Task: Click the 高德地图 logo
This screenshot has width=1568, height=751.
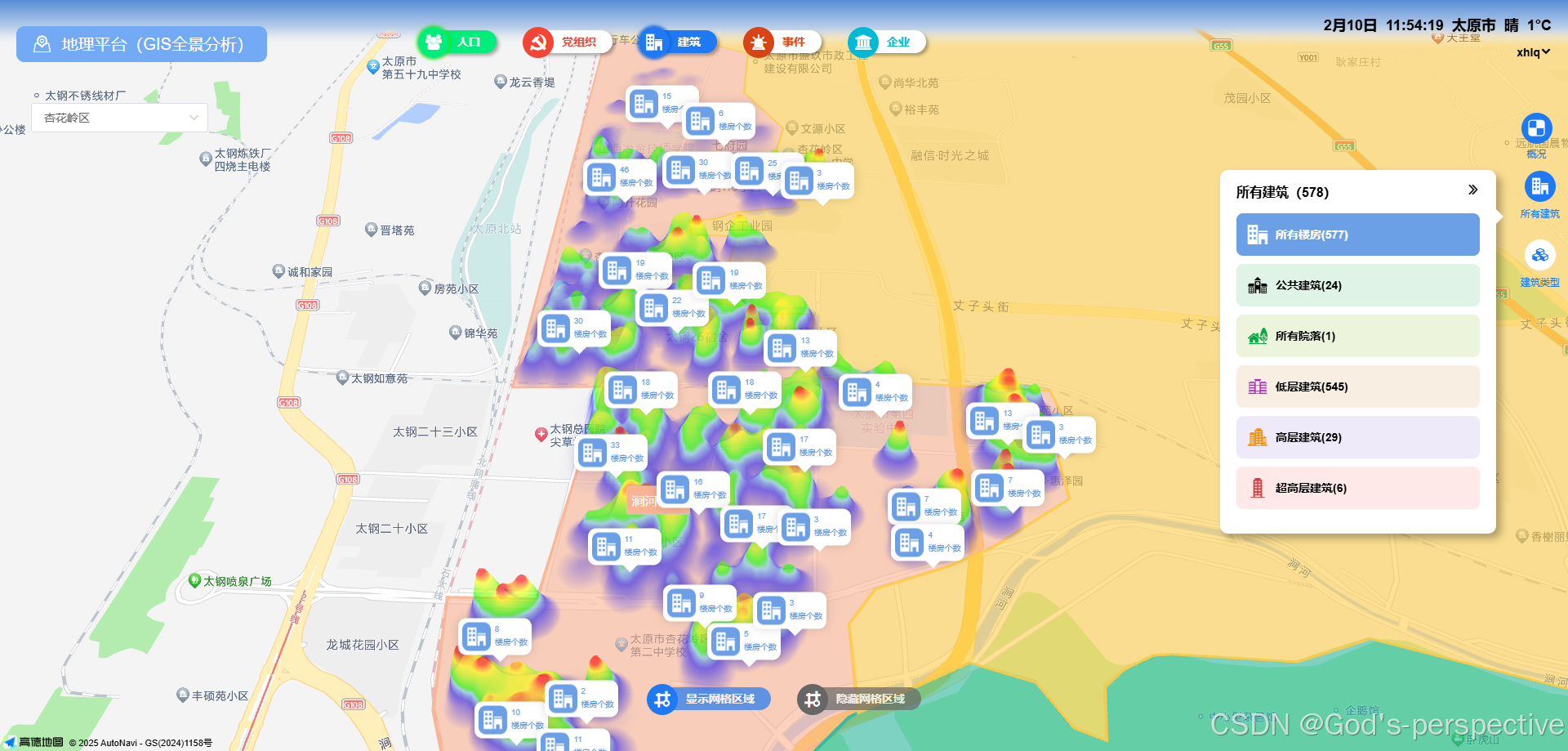Action: (x=34, y=742)
